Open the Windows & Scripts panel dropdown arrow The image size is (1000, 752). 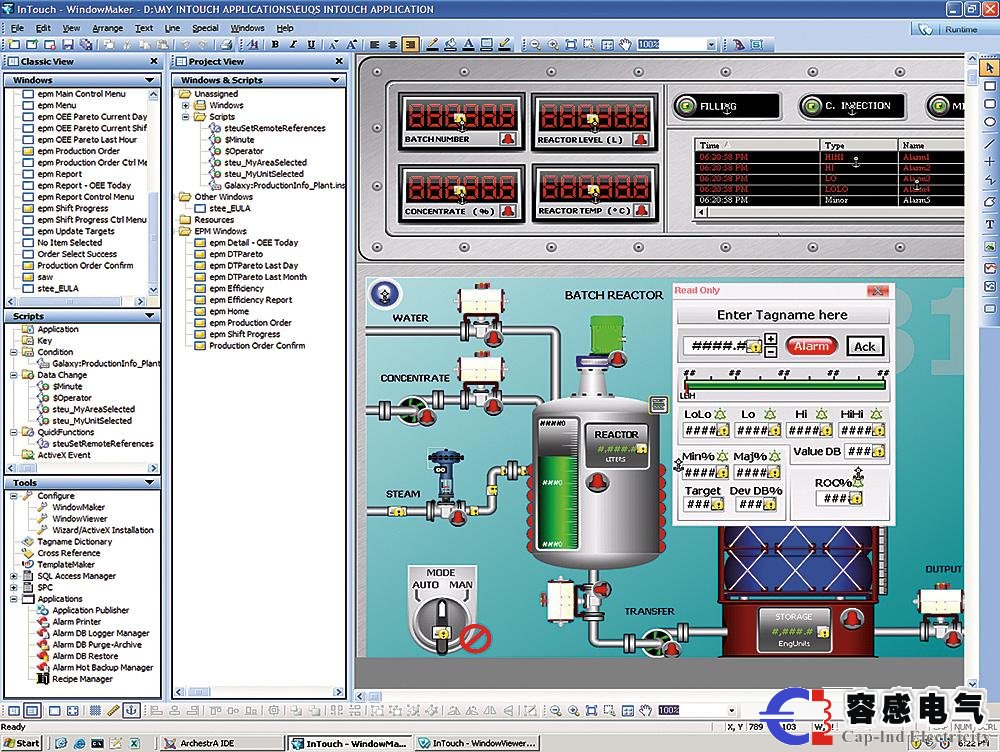[335, 80]
